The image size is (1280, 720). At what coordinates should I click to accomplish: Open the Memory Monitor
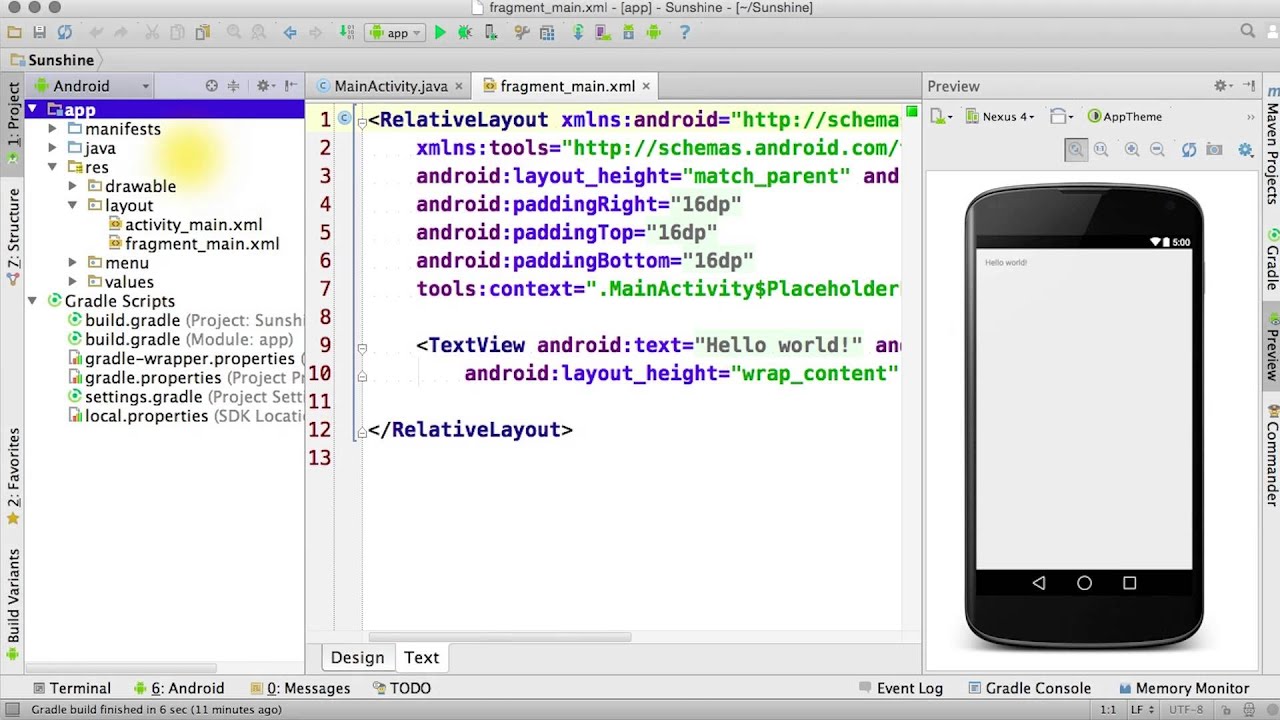point(1184,688)
